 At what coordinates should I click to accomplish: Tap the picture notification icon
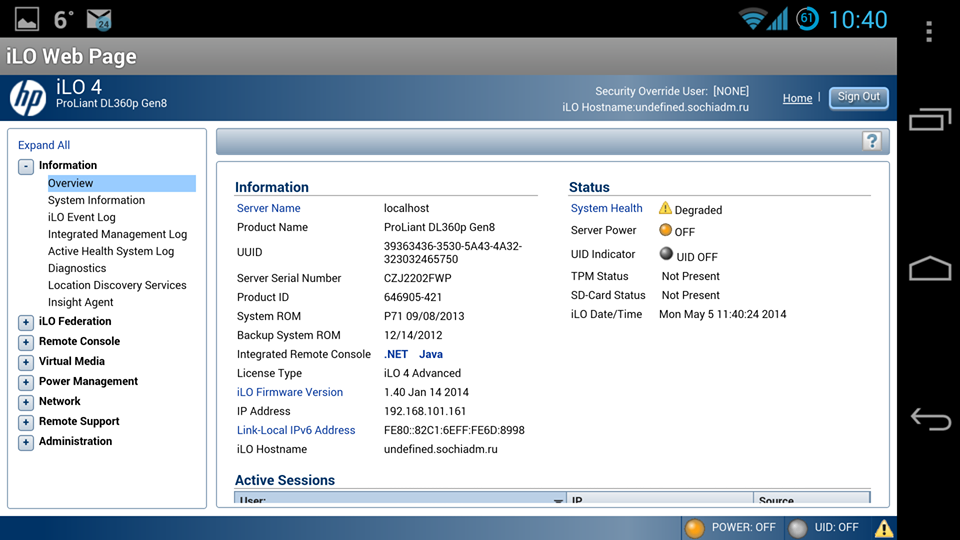(27, 20)
